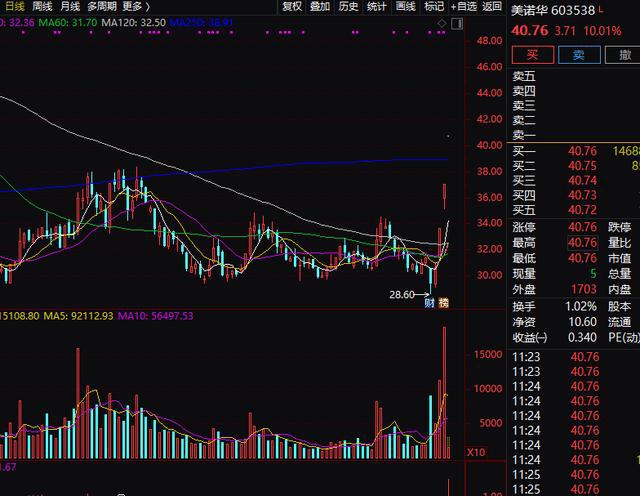
Task: Click the 15000 volume axis label
Action: 488,354
